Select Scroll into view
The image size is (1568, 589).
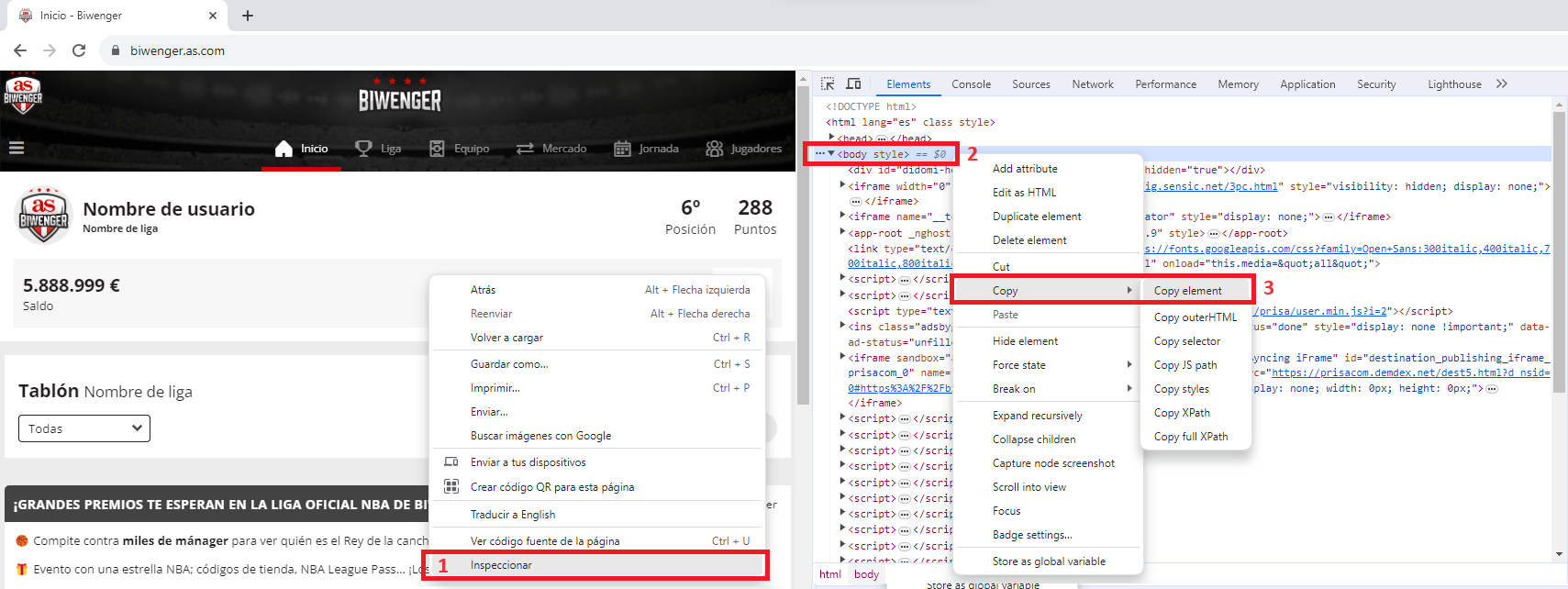(1048, 487)
